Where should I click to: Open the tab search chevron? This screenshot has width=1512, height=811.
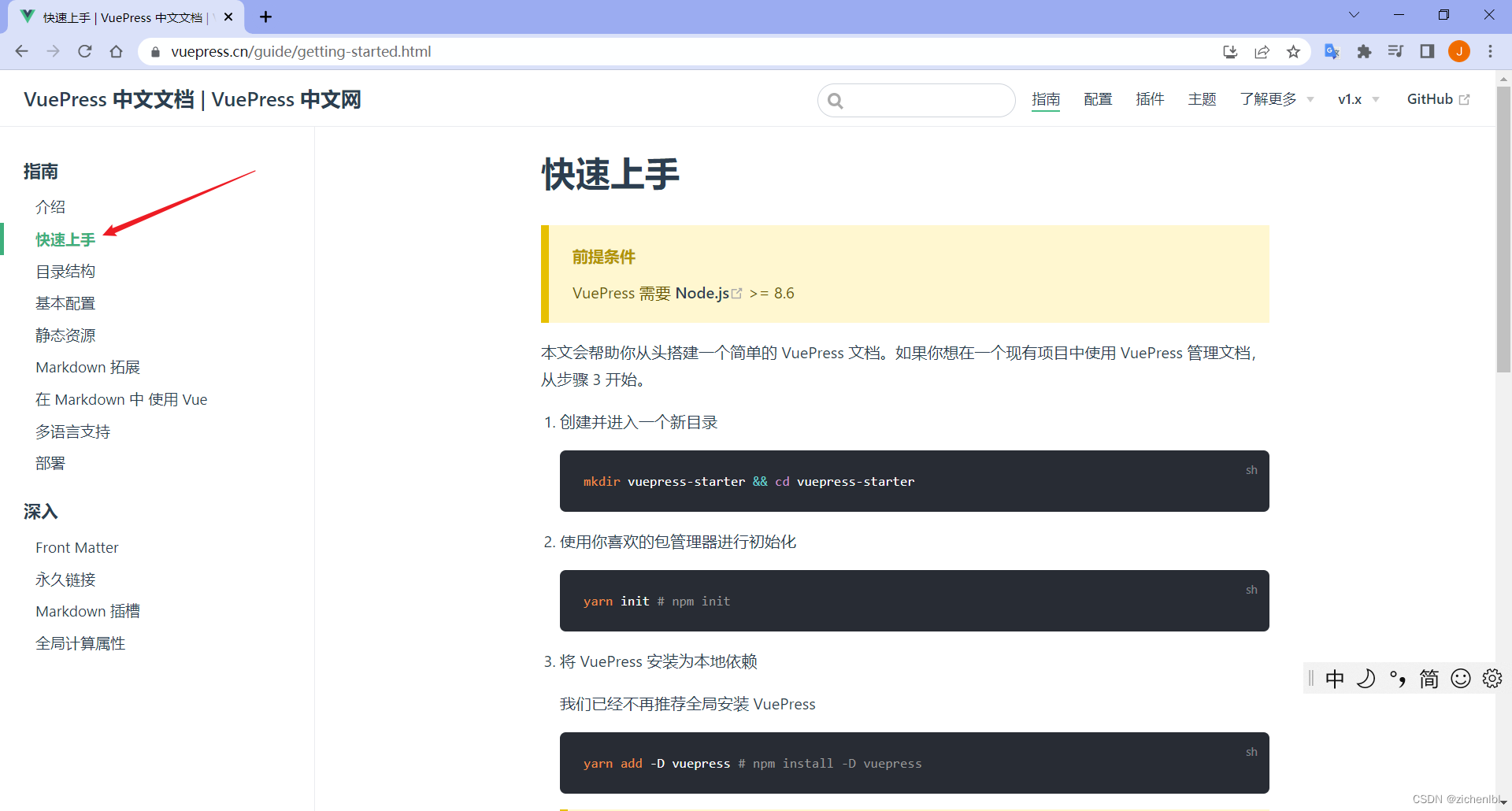tap(1354, 15)
